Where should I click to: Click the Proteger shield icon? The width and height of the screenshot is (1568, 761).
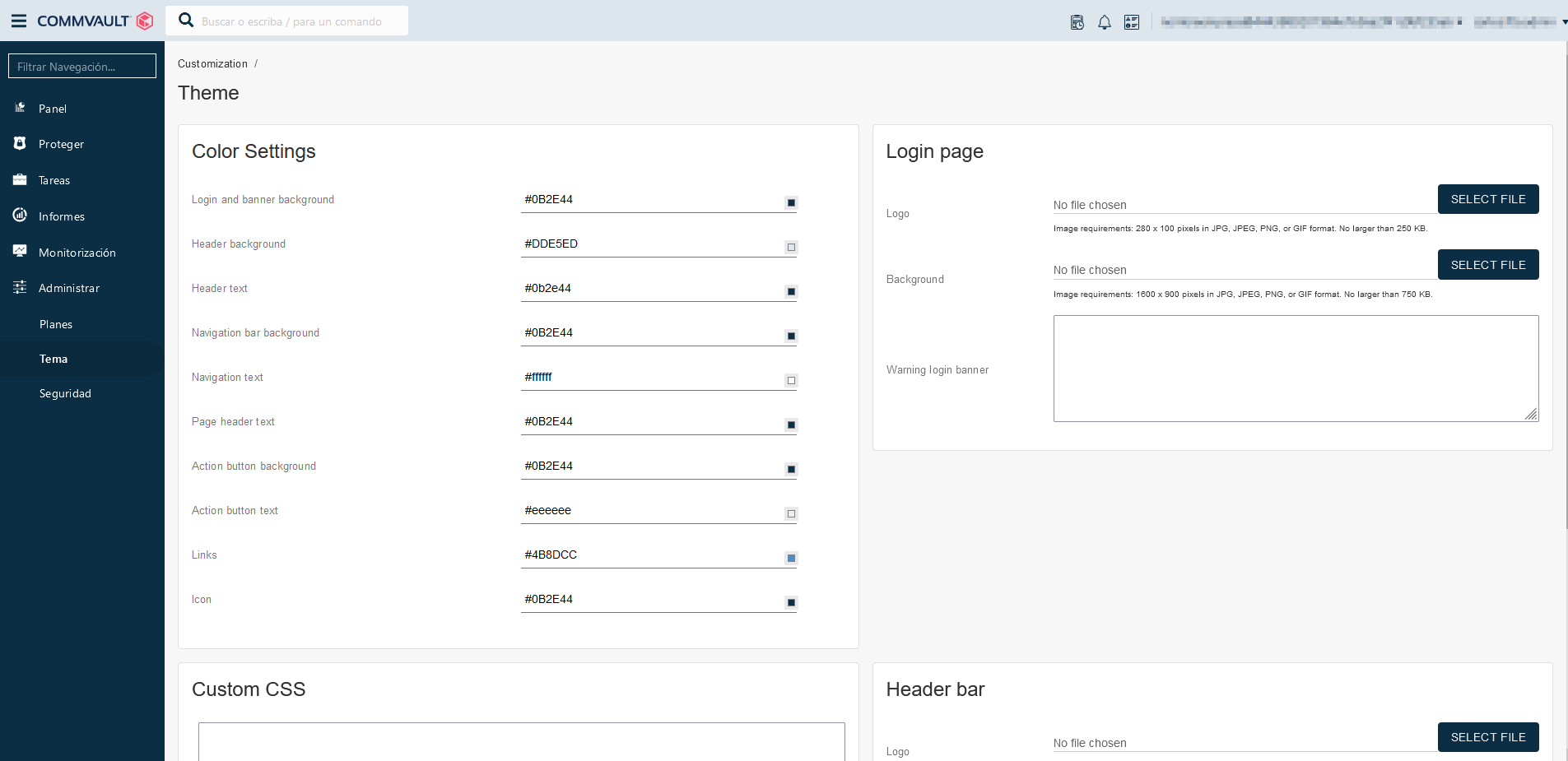(x=20, y=143)
